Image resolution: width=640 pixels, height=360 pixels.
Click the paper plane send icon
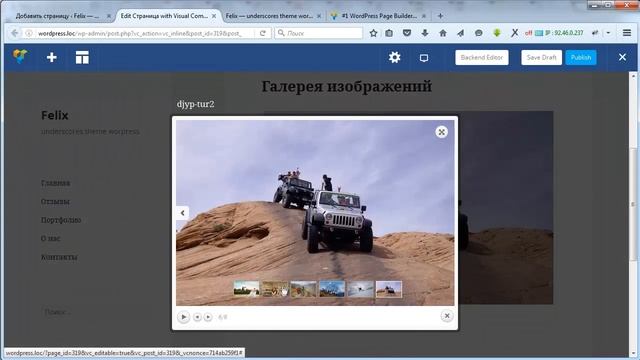460,33
